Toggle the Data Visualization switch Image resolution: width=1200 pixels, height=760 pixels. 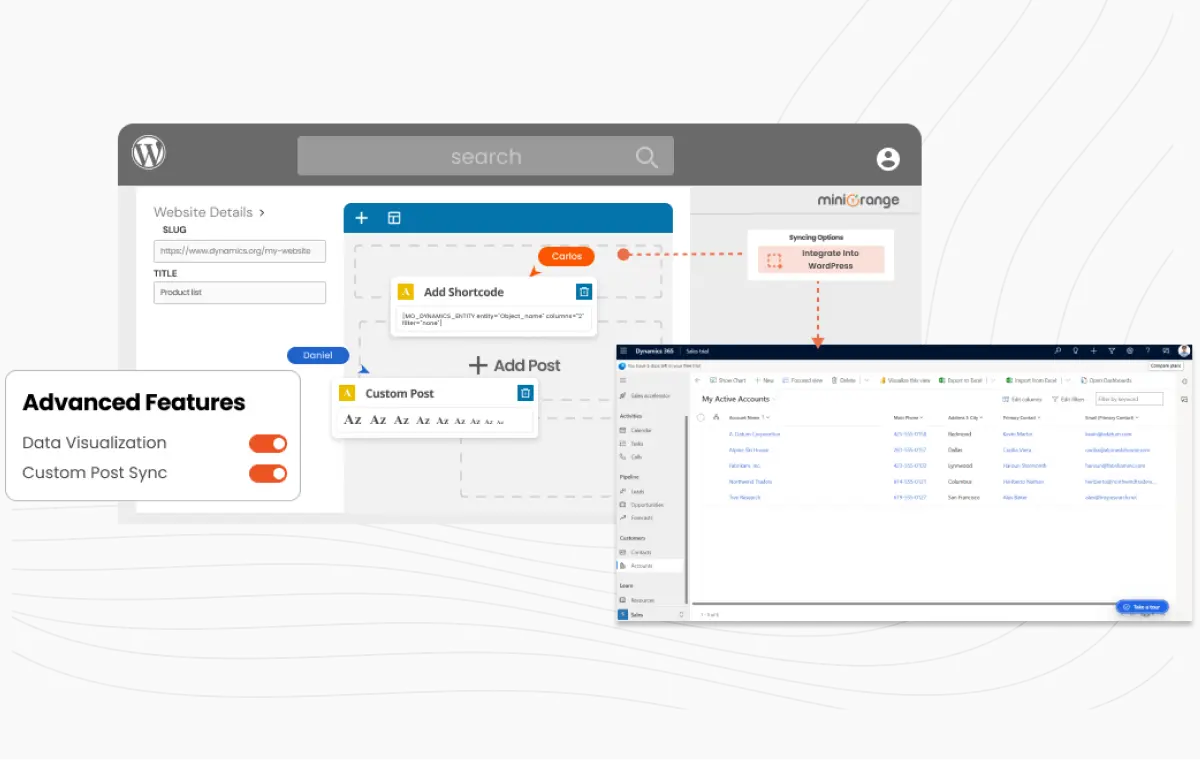(268, 443)
